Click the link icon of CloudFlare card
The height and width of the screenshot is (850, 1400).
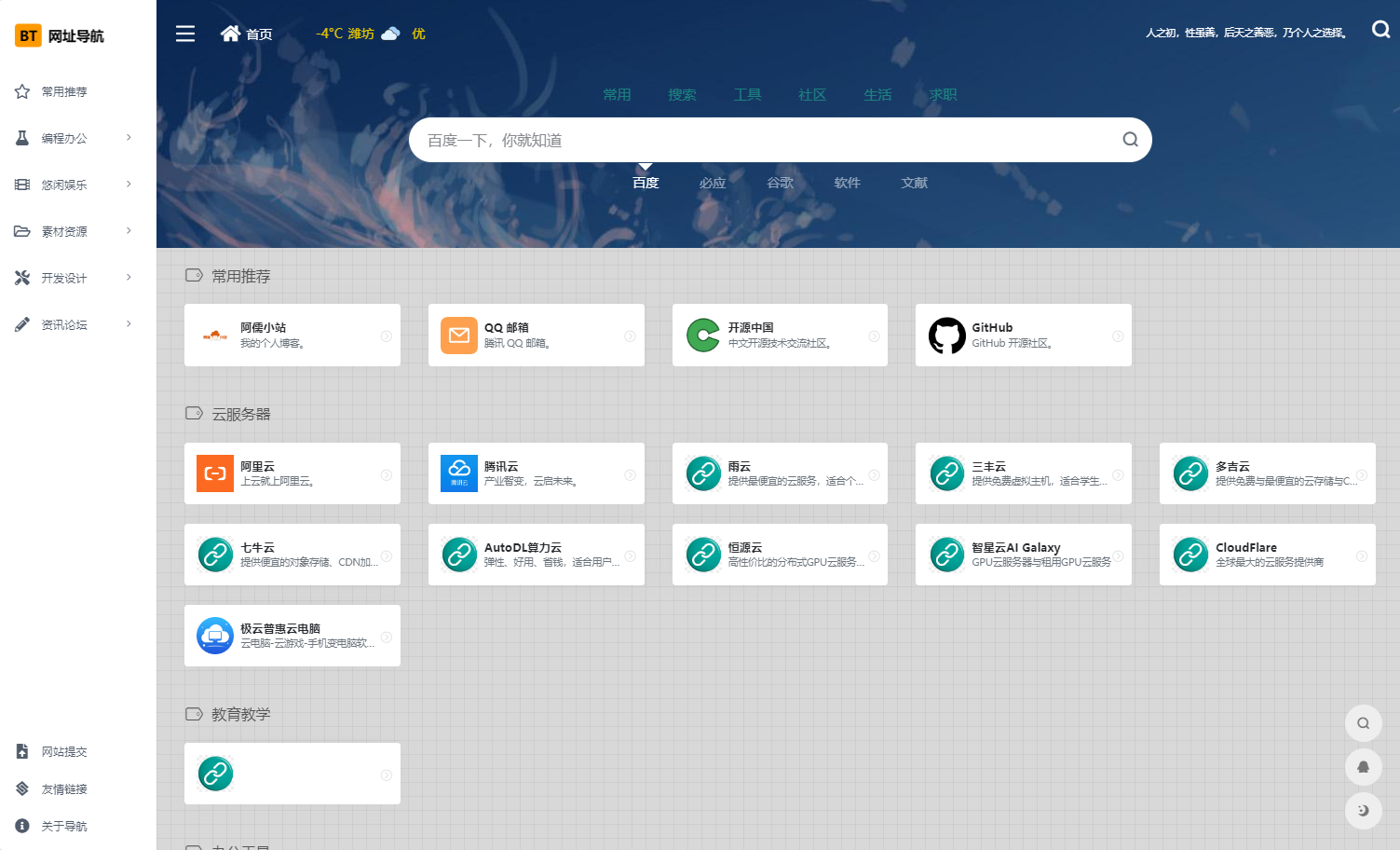1191,555
